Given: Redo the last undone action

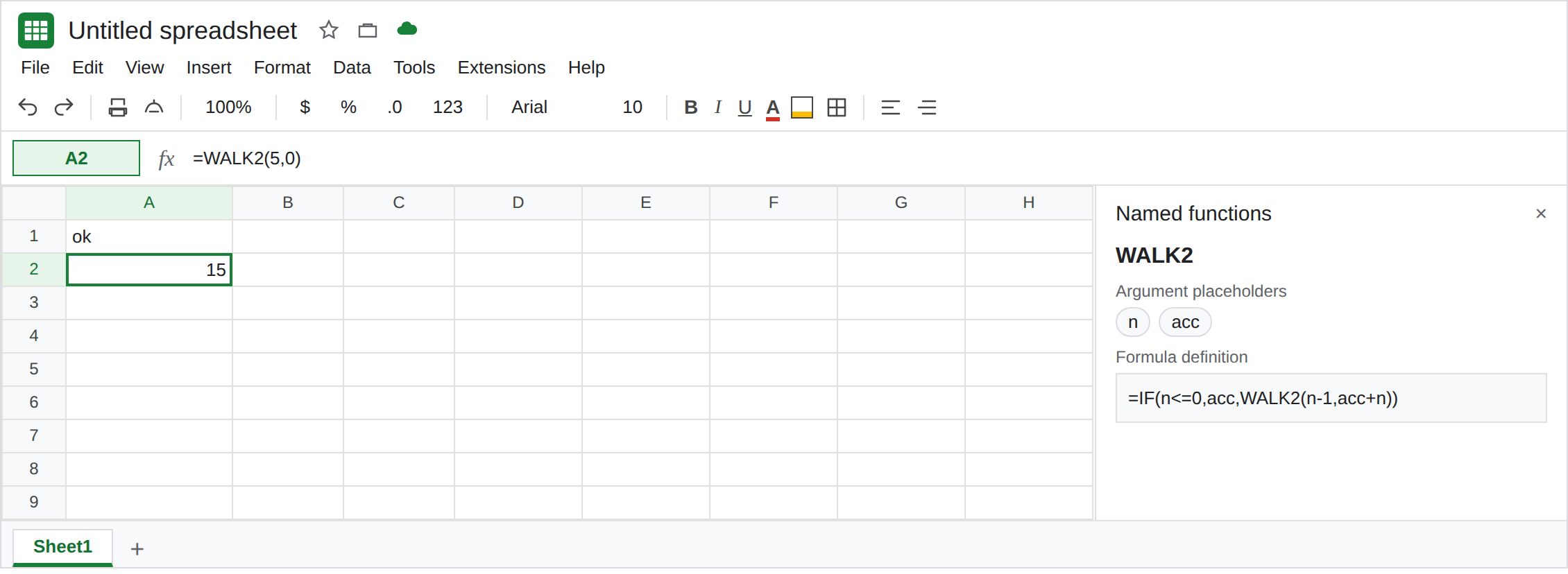Looking at the screenshot, I should (64, 107).
